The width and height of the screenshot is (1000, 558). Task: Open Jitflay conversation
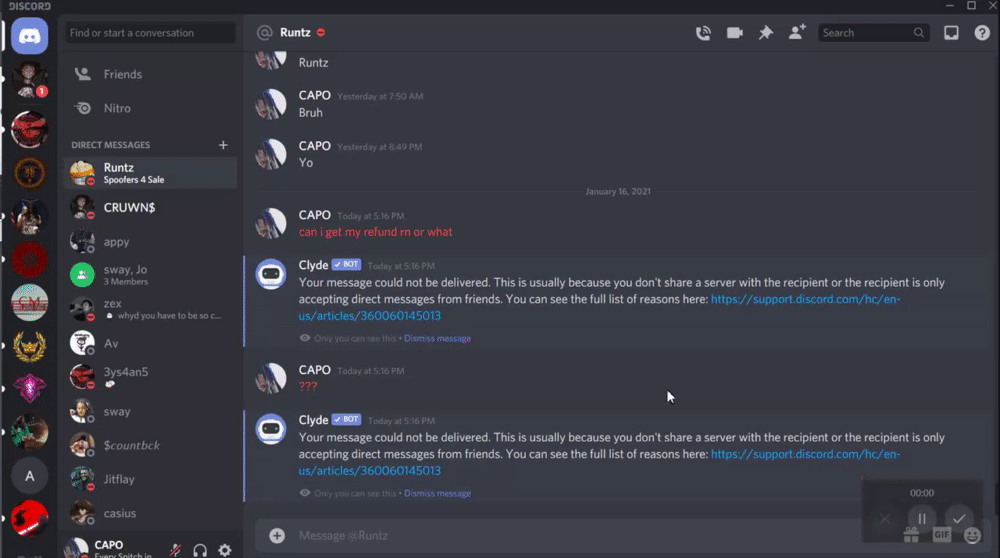point(151,479)
